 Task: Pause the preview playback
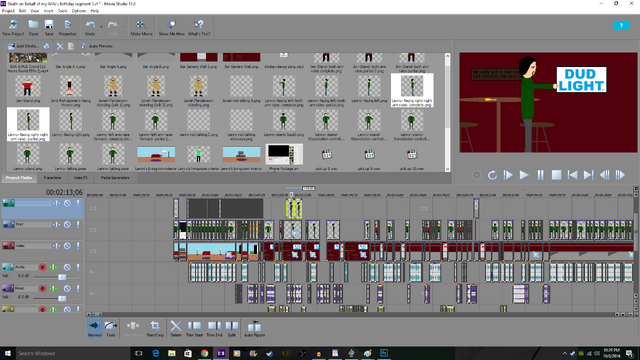click(x=540, y=175)
